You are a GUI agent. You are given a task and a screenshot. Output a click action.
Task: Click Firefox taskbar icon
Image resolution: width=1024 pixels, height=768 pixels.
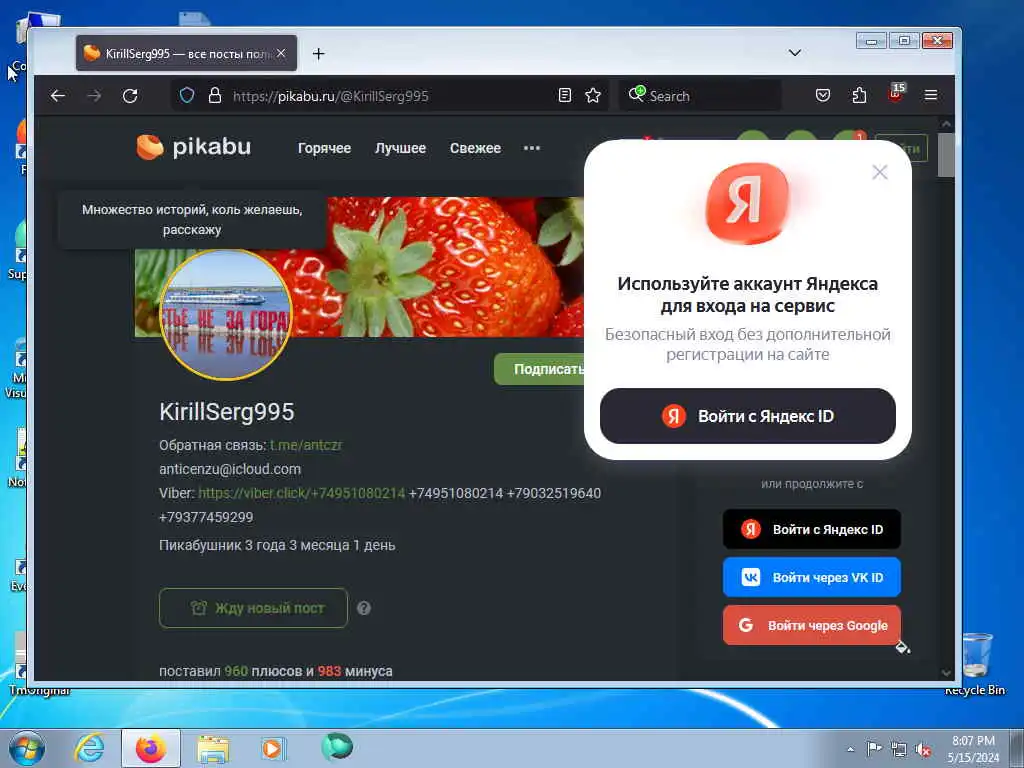point(151,748)
